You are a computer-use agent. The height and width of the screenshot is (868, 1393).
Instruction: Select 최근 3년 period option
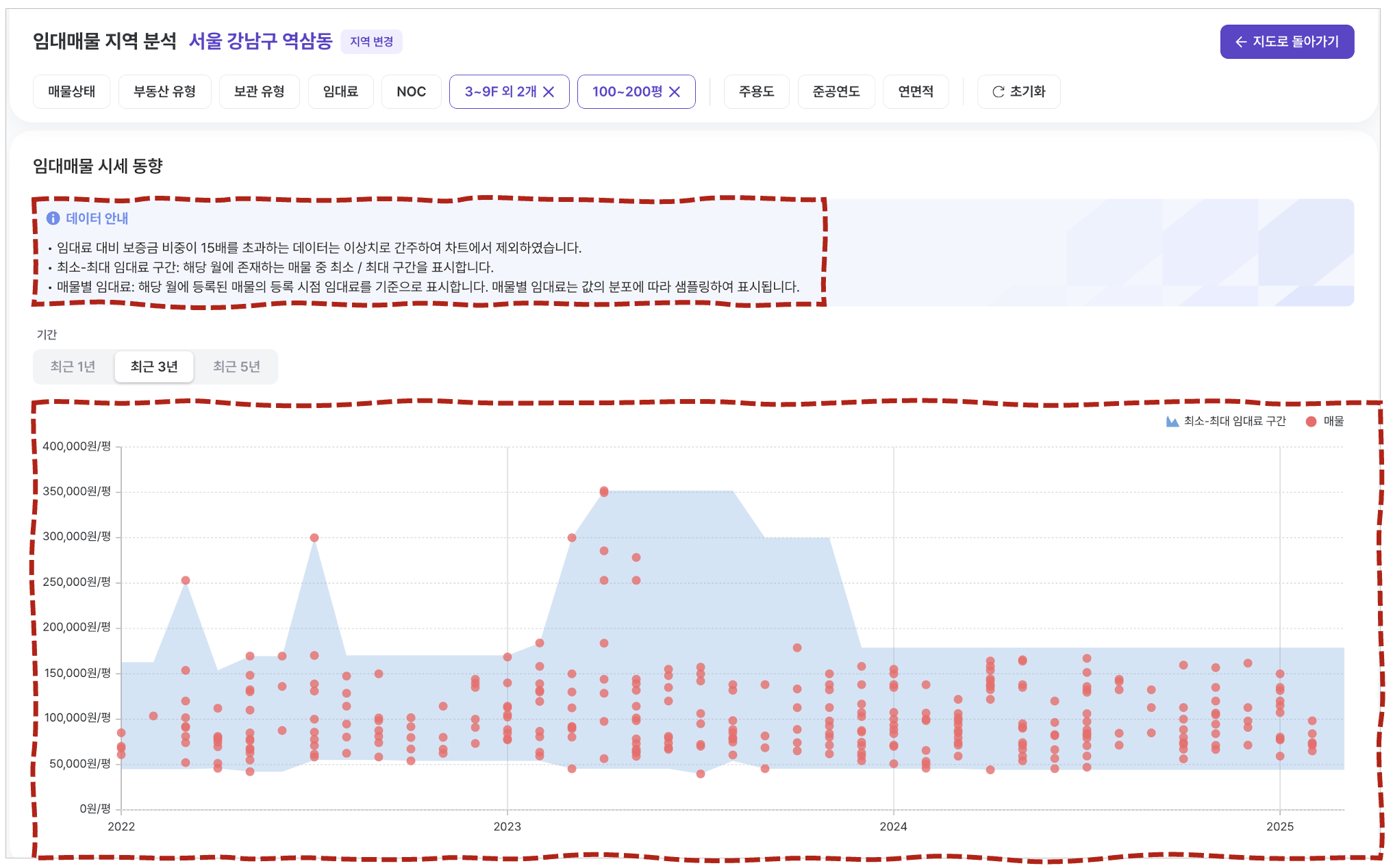[154, 367]
